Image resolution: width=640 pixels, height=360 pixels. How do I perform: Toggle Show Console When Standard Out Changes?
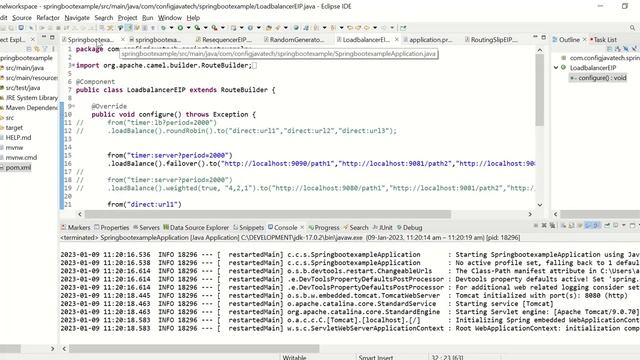pos(587,225)
